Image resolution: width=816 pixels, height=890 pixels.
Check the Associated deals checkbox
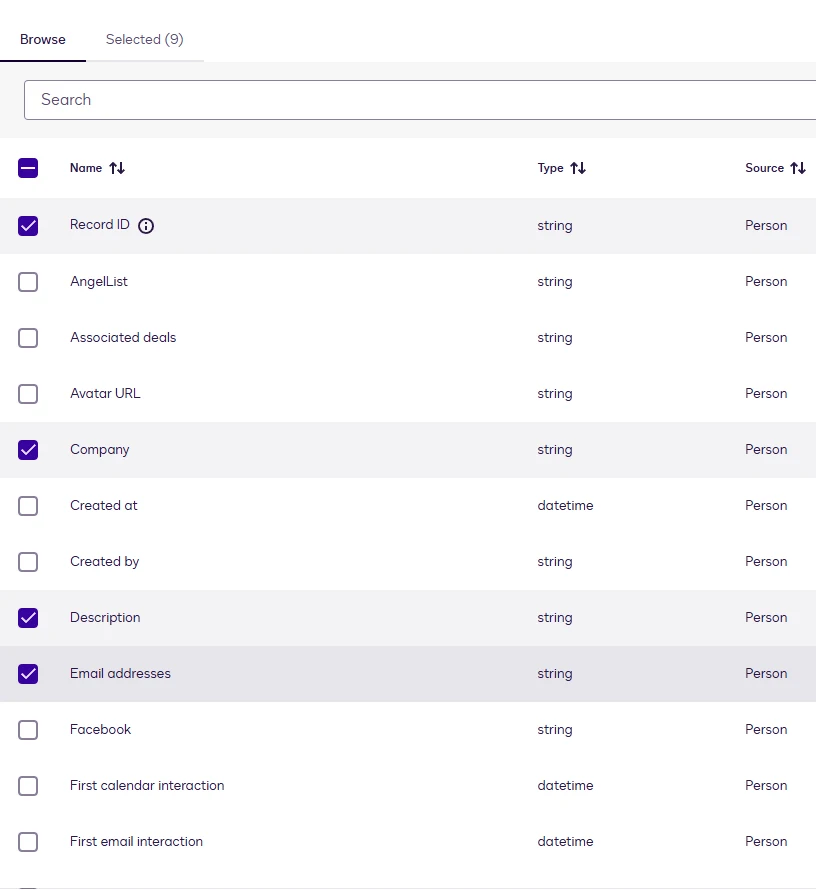[28, 338]
